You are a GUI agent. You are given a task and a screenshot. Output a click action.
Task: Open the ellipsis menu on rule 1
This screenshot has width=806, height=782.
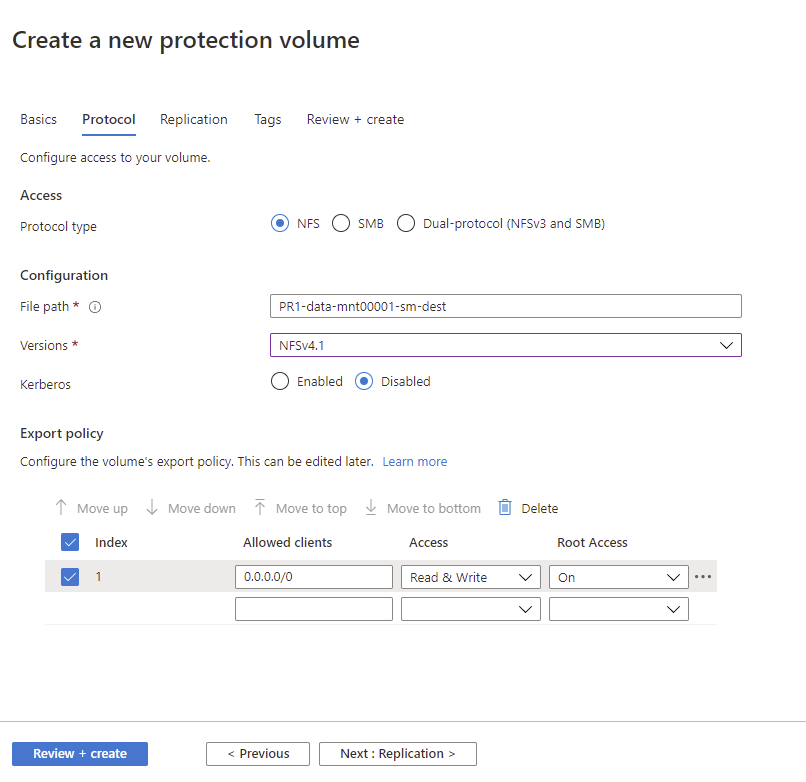click(703, 577)
